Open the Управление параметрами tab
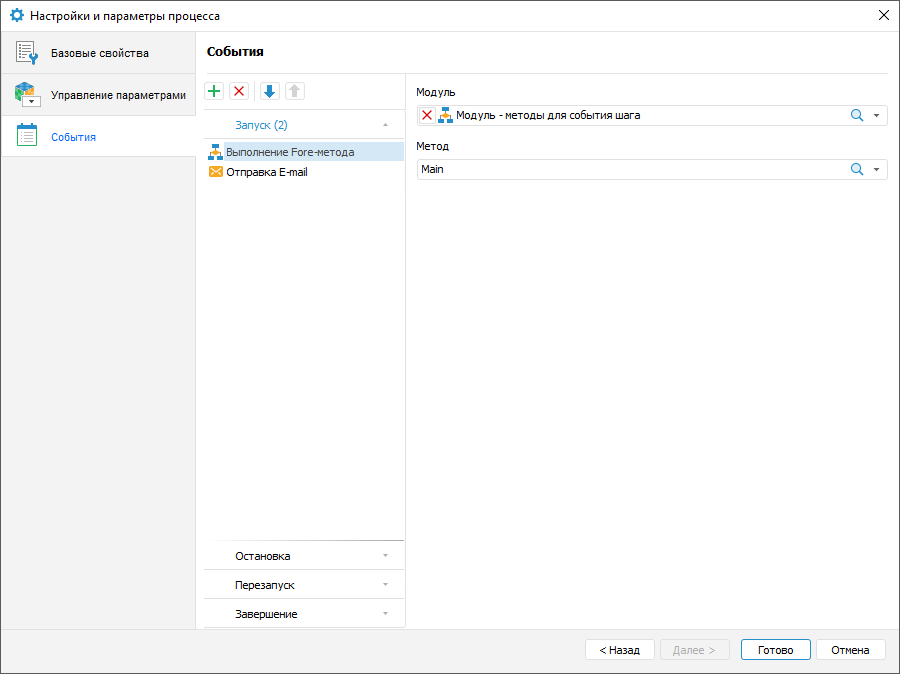The width and height of the screenshot is (900, 674). (x=98, y=95)
